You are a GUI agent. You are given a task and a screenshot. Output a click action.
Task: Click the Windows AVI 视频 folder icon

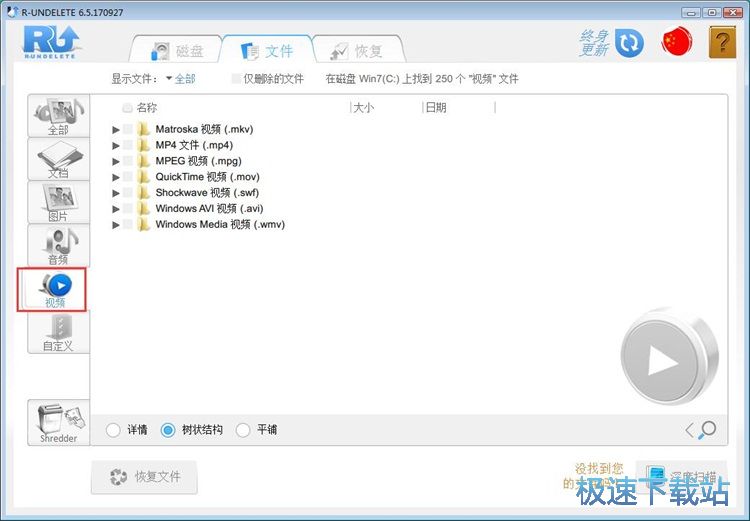(x=143, y=208)
